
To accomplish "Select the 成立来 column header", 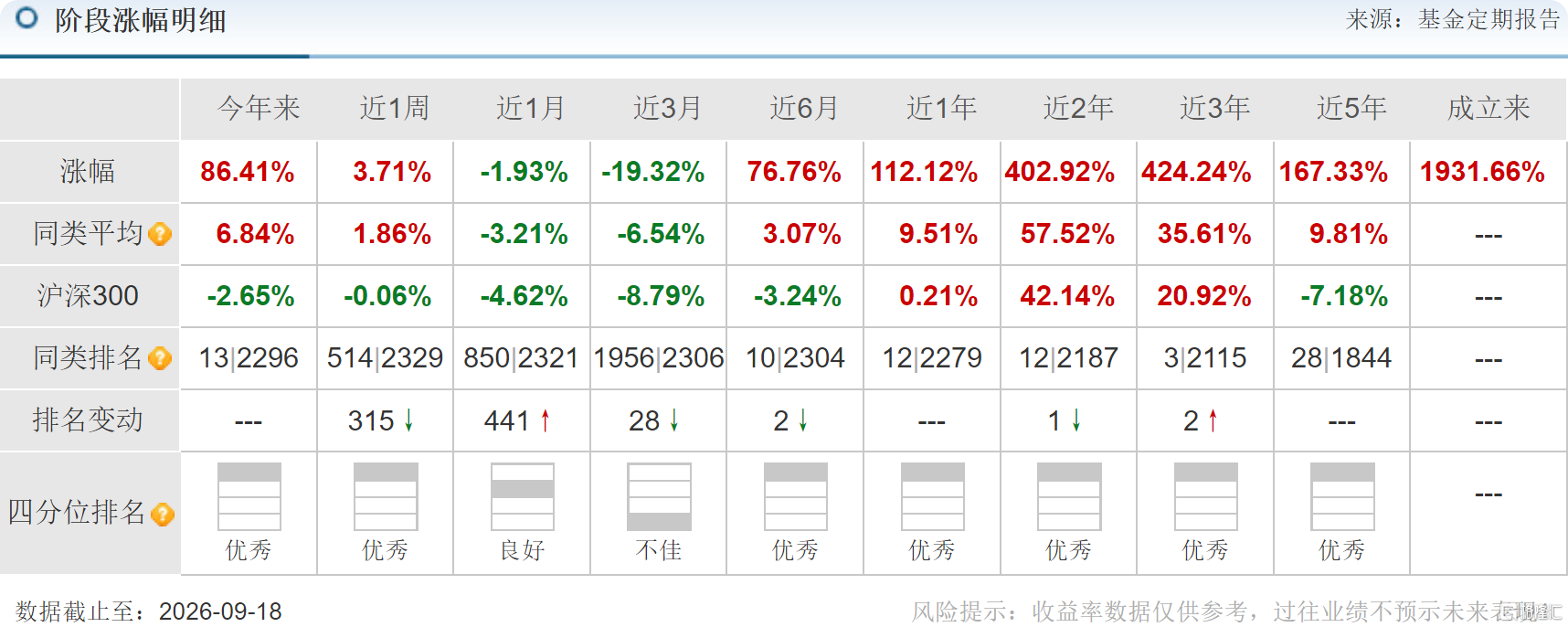I will coord(1489,109).
